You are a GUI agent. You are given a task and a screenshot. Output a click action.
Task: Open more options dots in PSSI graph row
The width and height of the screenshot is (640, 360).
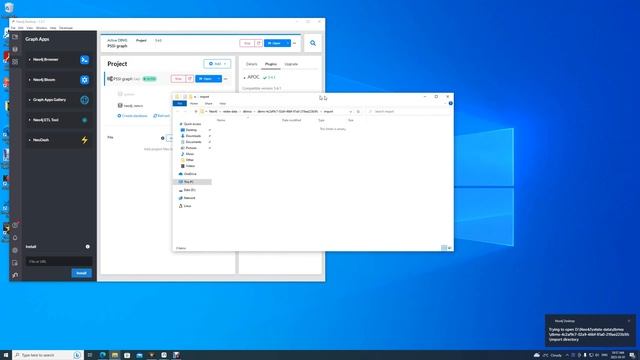[x=225, y=79]
